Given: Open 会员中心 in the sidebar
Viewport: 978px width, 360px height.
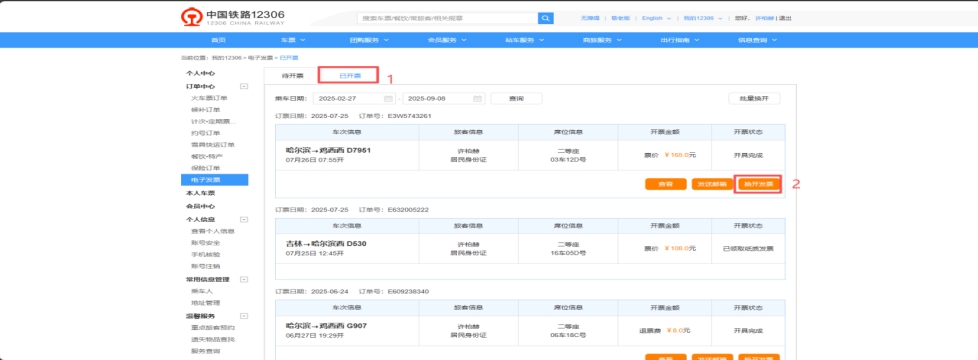Looking at the screenshot, I should click(x=200, y=206).
